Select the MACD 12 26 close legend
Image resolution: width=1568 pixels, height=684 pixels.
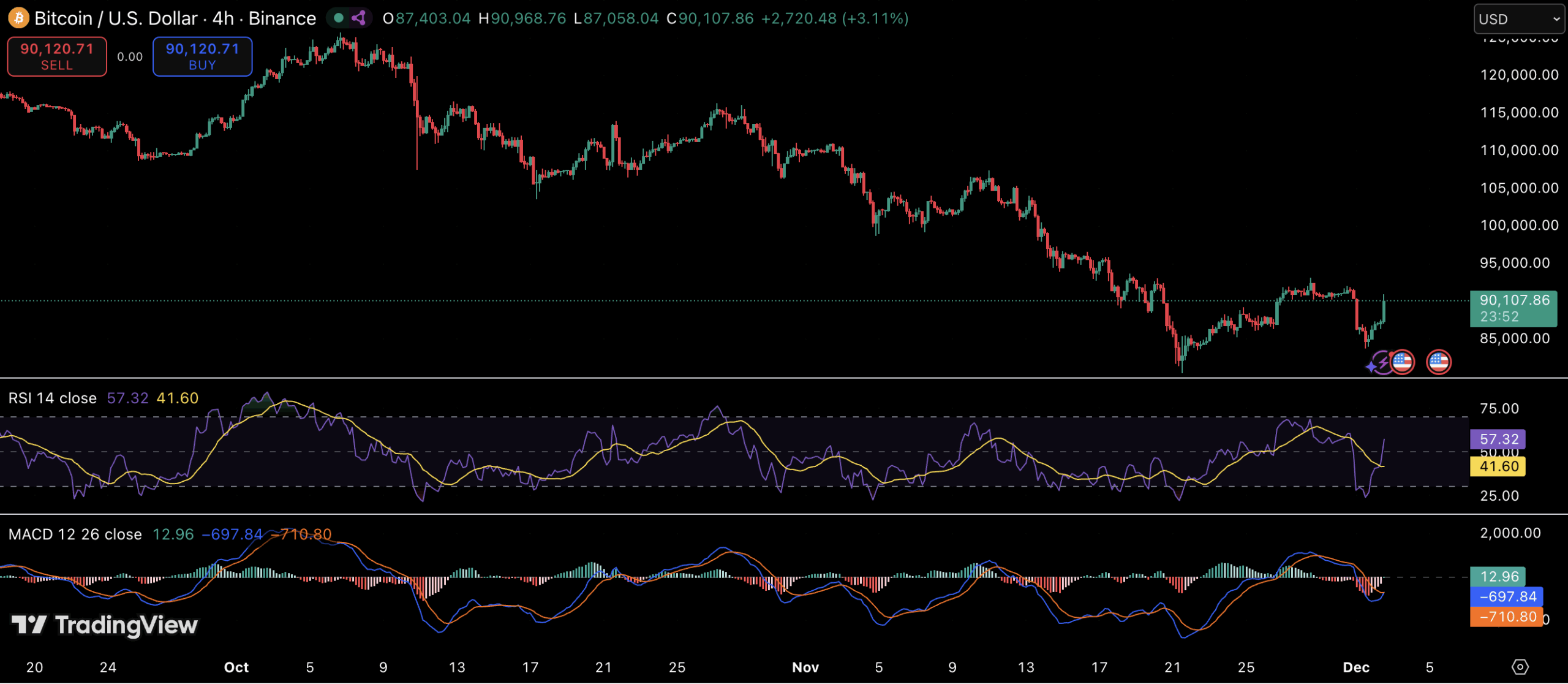[75, 534]
